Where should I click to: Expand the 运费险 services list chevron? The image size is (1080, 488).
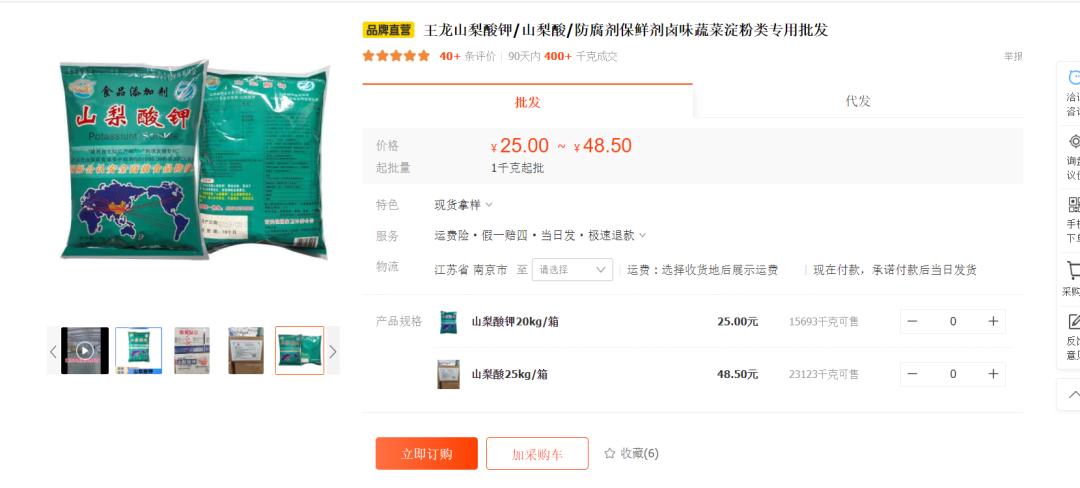tap(643, 235)
